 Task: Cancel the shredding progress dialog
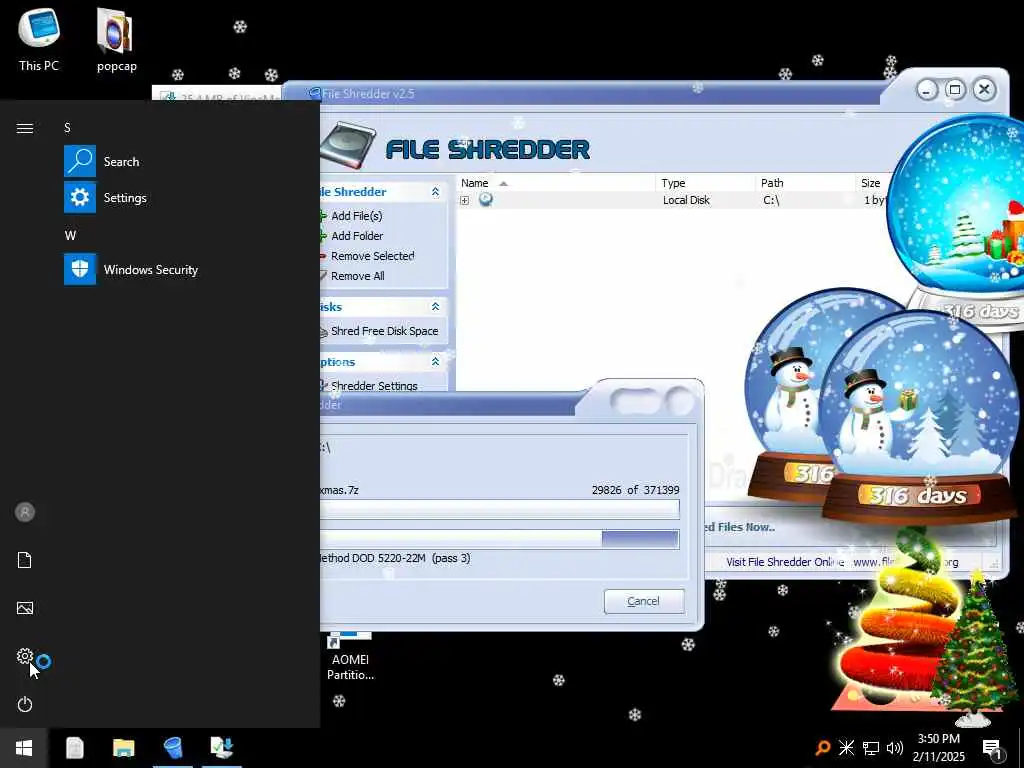(644, 601)
